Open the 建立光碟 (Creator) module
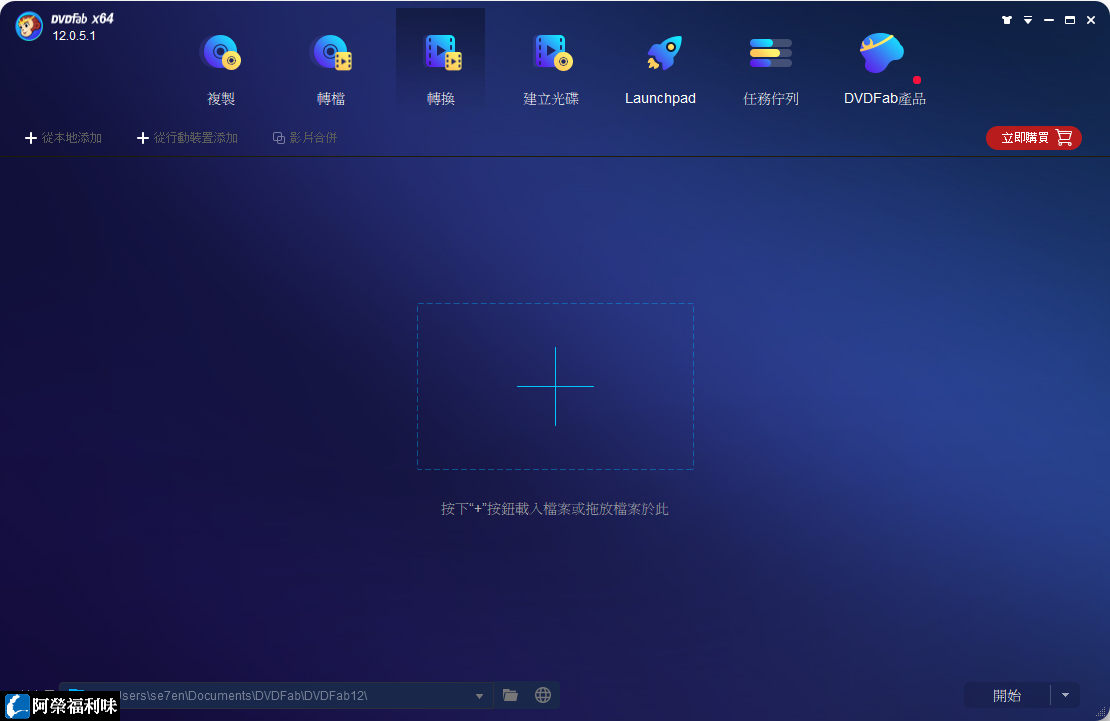 click(551, 69)
